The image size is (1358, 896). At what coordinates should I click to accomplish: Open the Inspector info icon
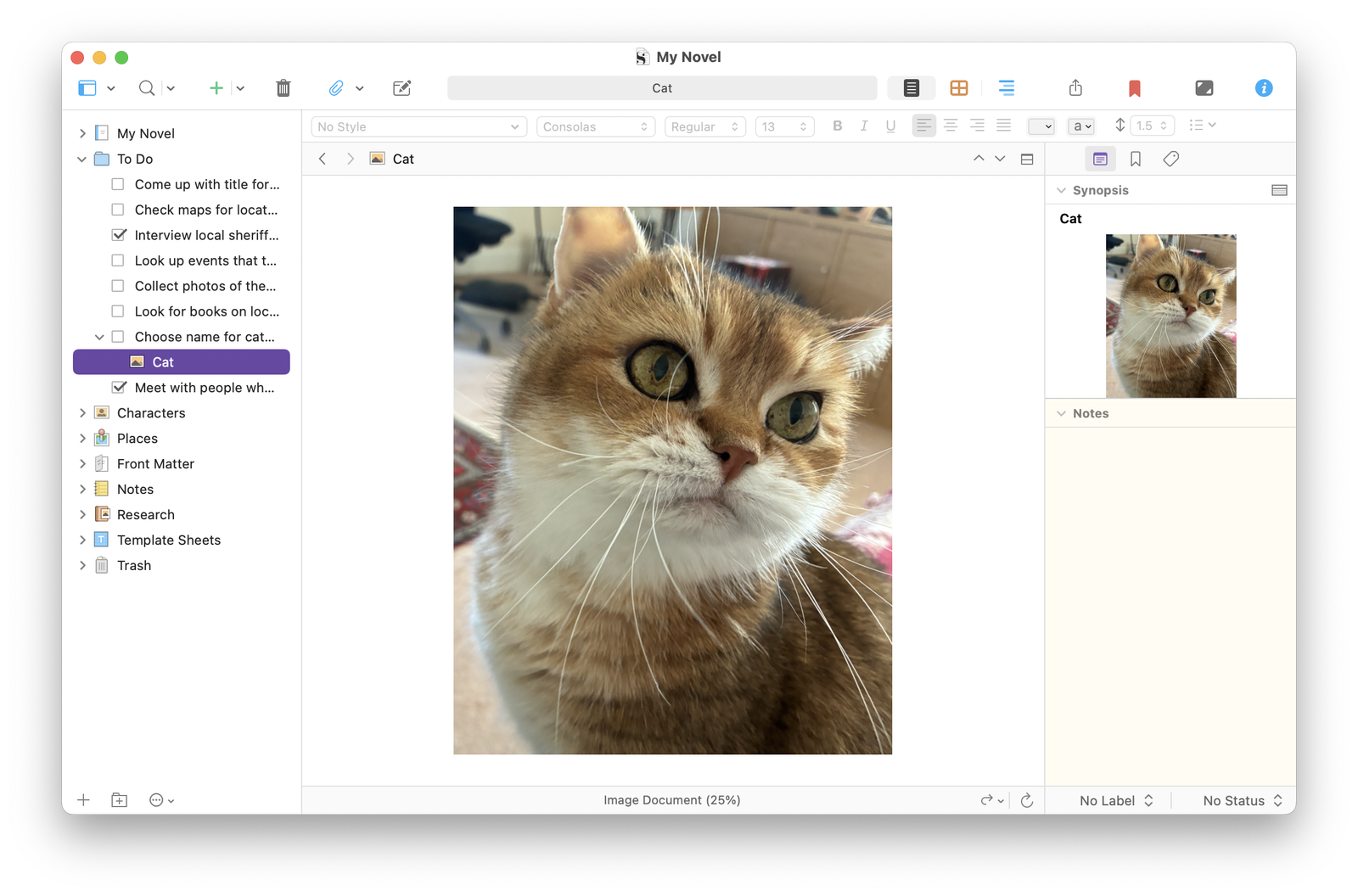point(1263,88)
